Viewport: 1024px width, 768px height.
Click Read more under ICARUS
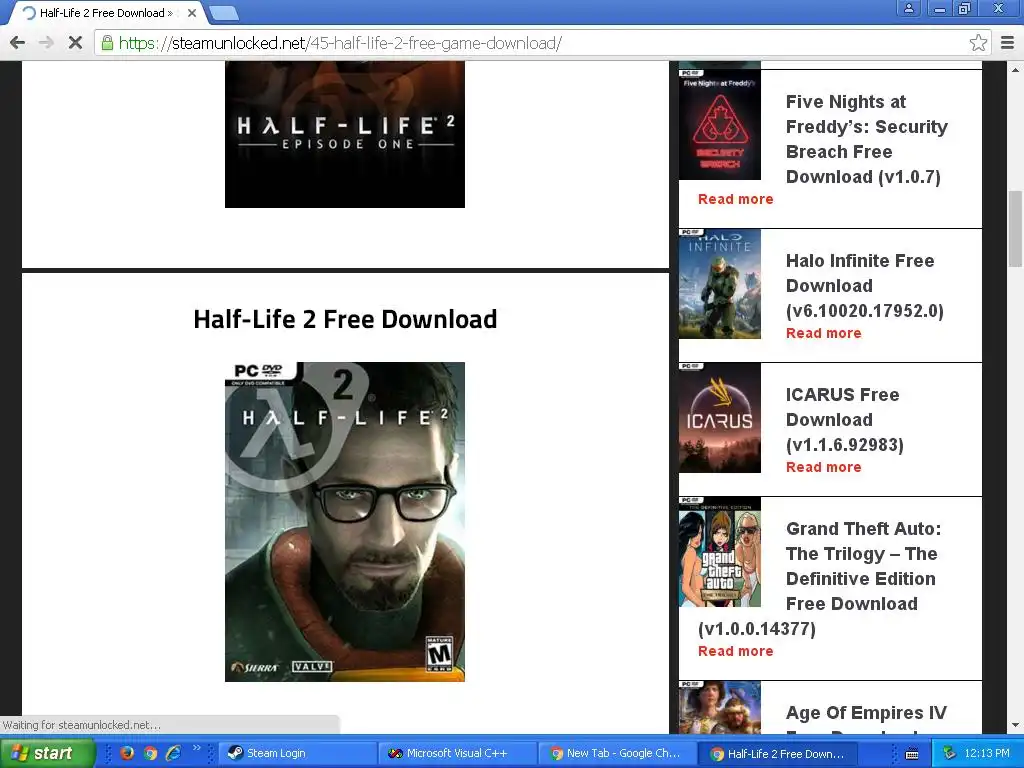(x=824, y=467)
